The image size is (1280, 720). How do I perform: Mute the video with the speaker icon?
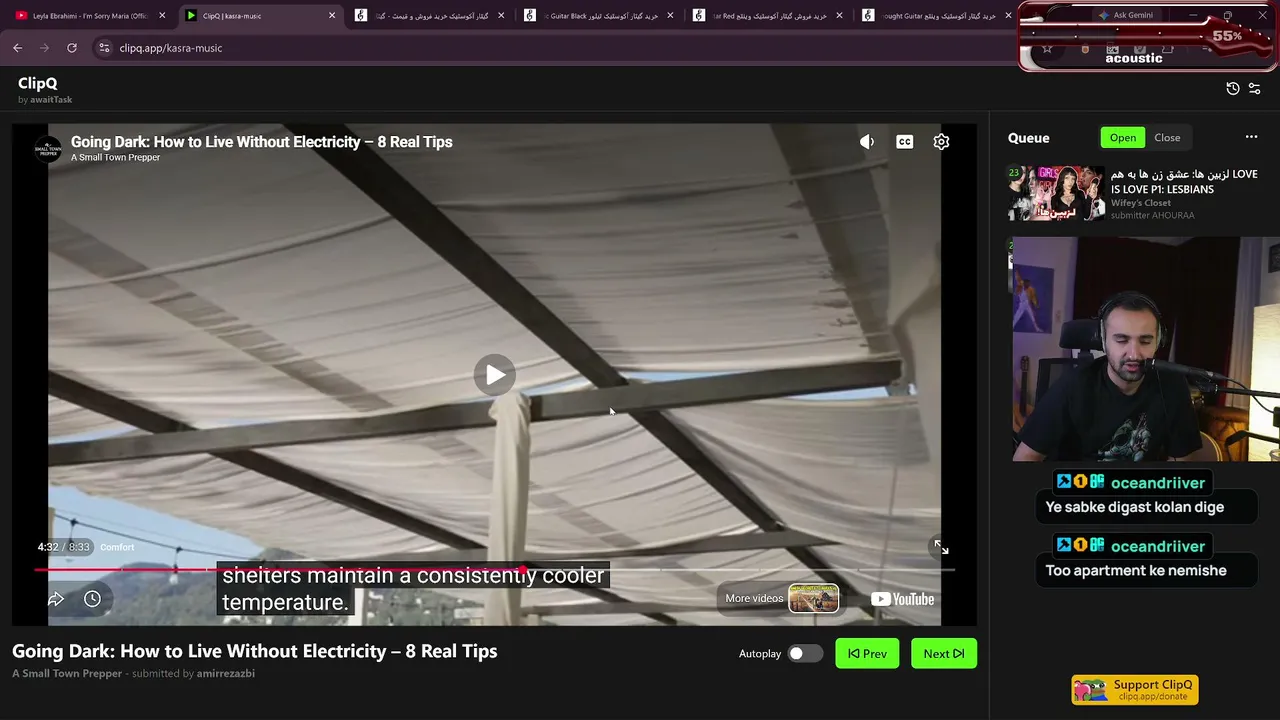pyautogui.click(x=867, y=142)
